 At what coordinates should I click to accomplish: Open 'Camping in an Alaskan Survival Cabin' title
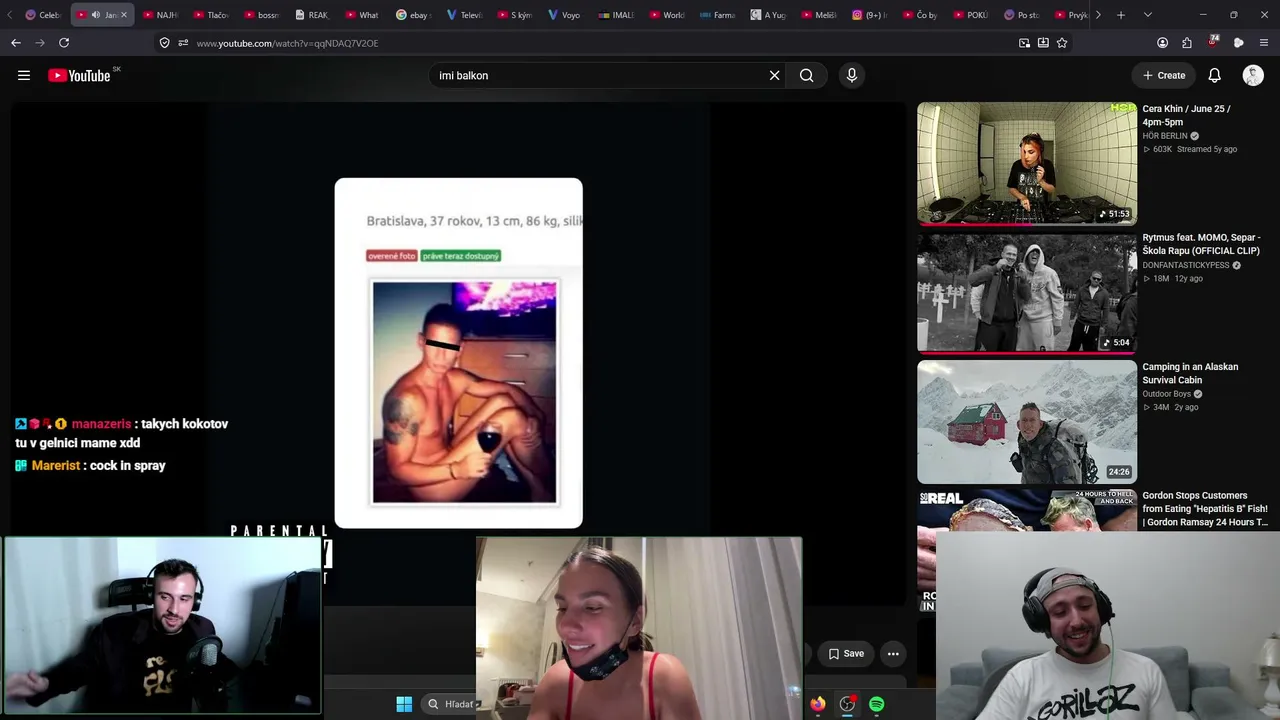[x=1190, y=373]
